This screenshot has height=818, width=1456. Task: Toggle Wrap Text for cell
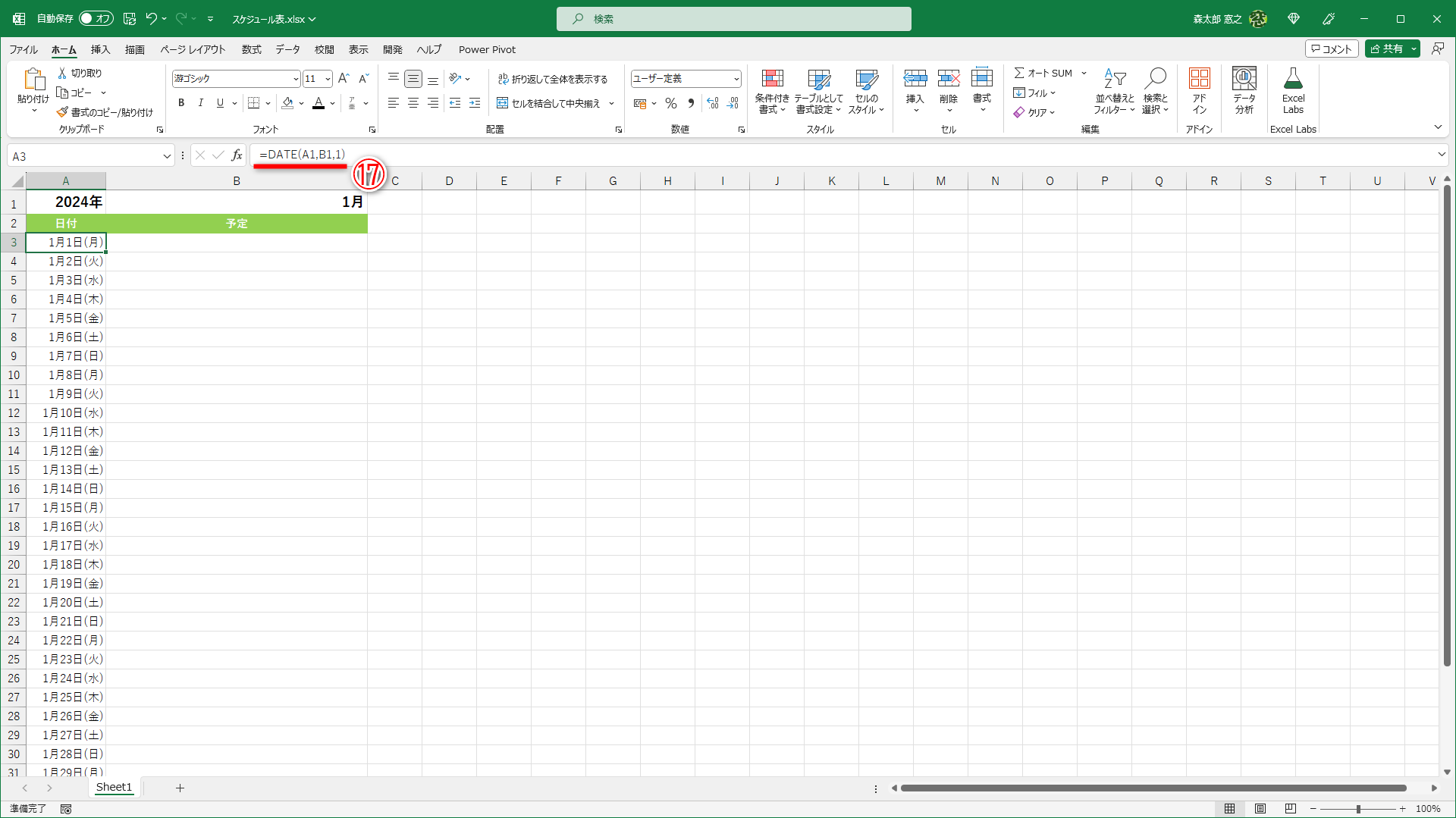[x=553, y=79]
